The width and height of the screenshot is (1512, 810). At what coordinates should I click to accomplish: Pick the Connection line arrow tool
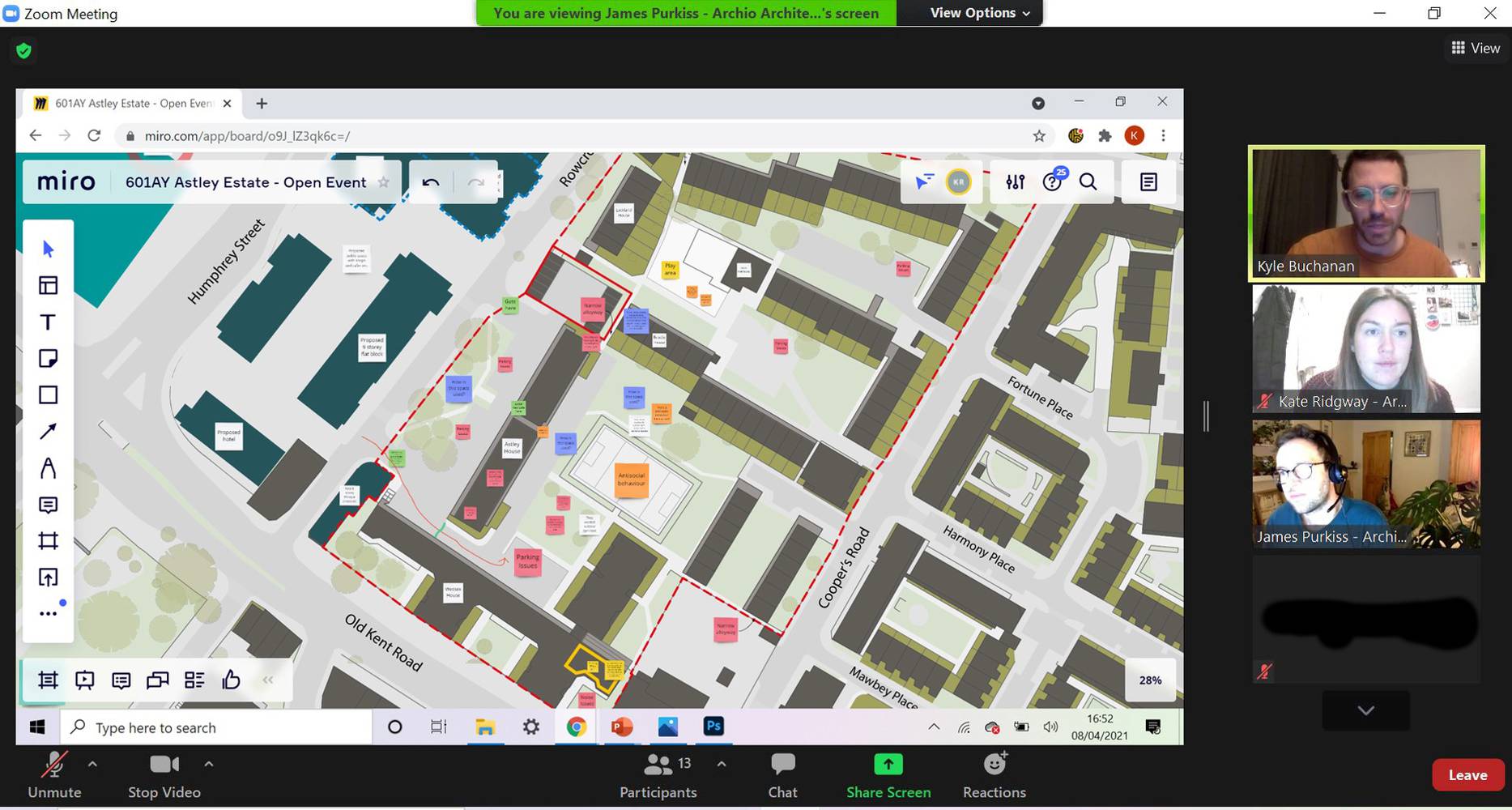48,432
